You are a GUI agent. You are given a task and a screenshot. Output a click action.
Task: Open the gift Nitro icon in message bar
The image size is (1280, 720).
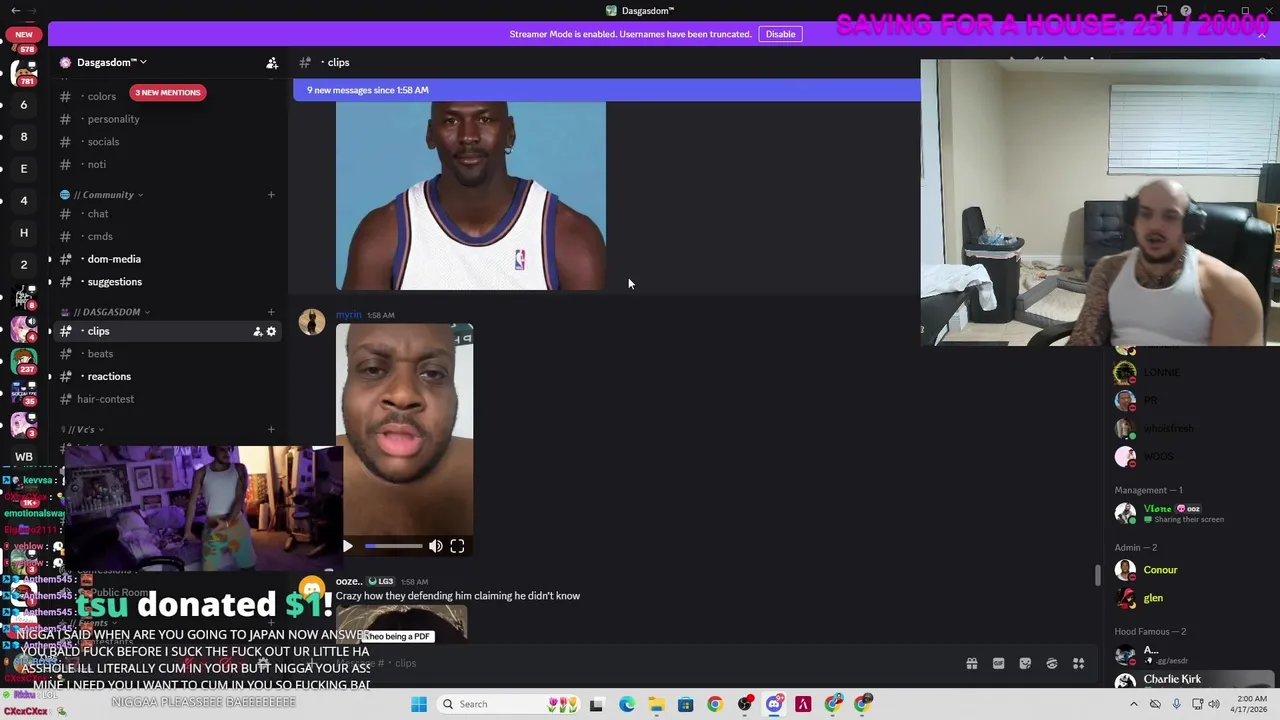(x=971, y=664)
